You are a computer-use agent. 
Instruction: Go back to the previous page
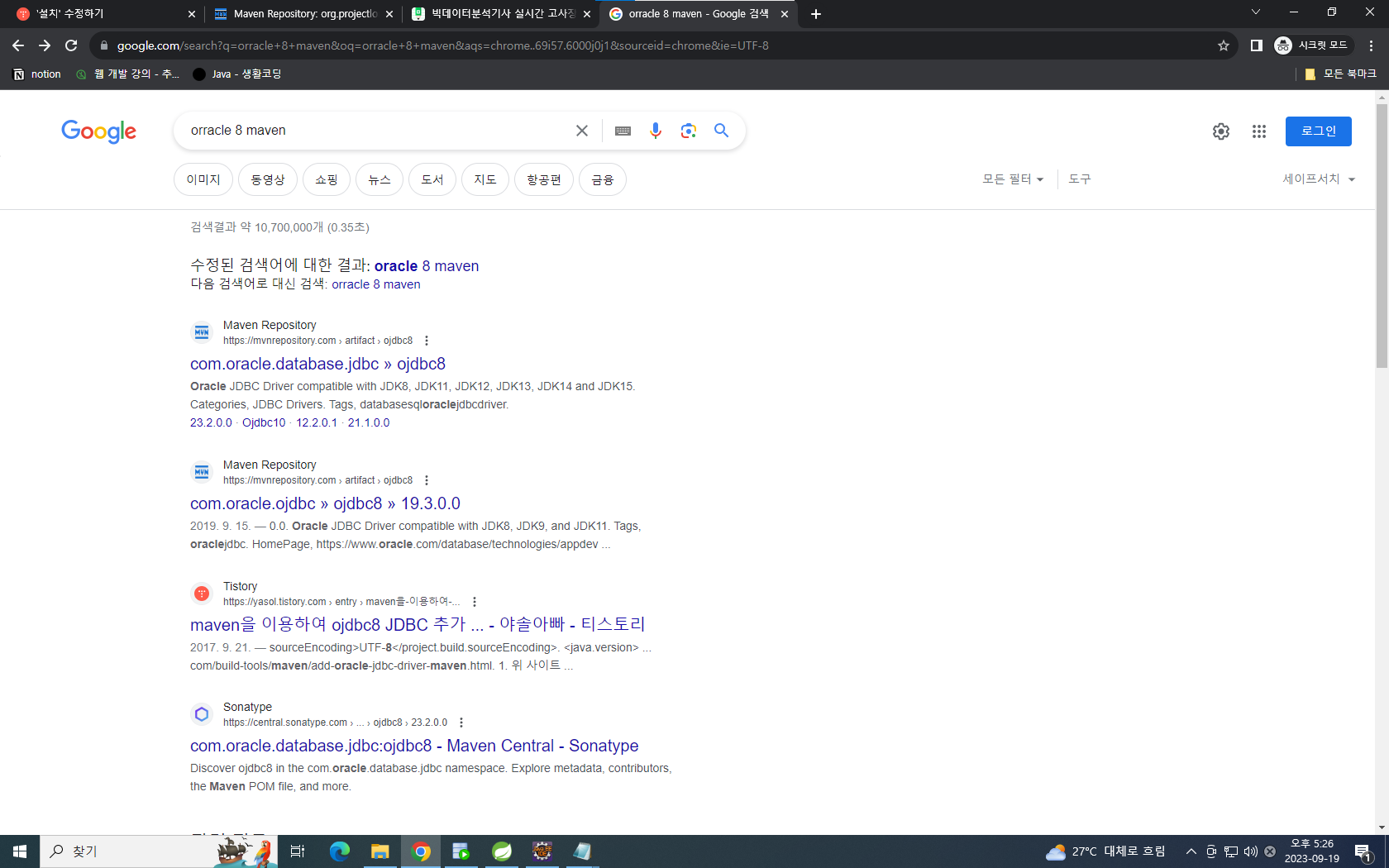point(18,45)
